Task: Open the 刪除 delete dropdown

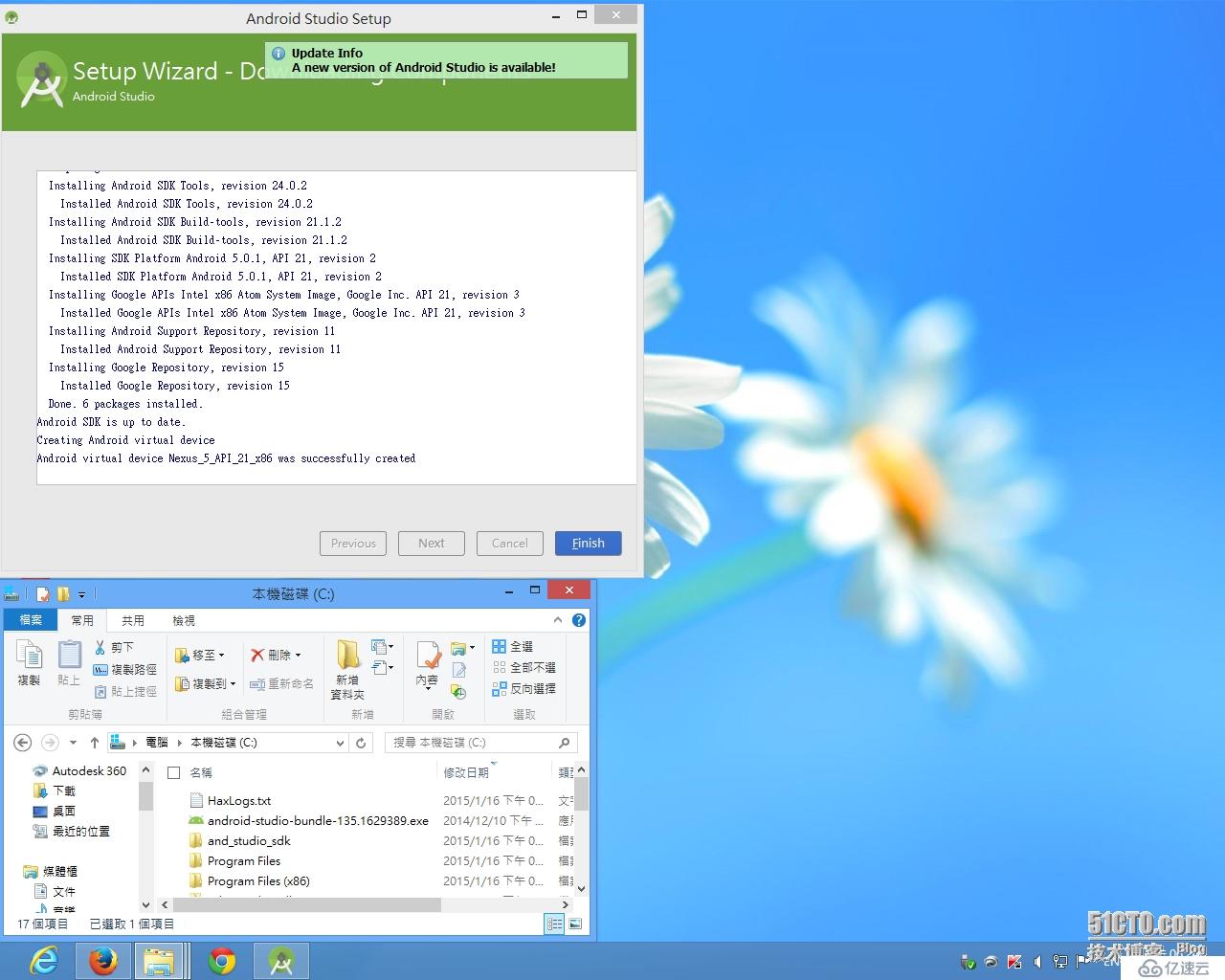Action: [276, 656]
